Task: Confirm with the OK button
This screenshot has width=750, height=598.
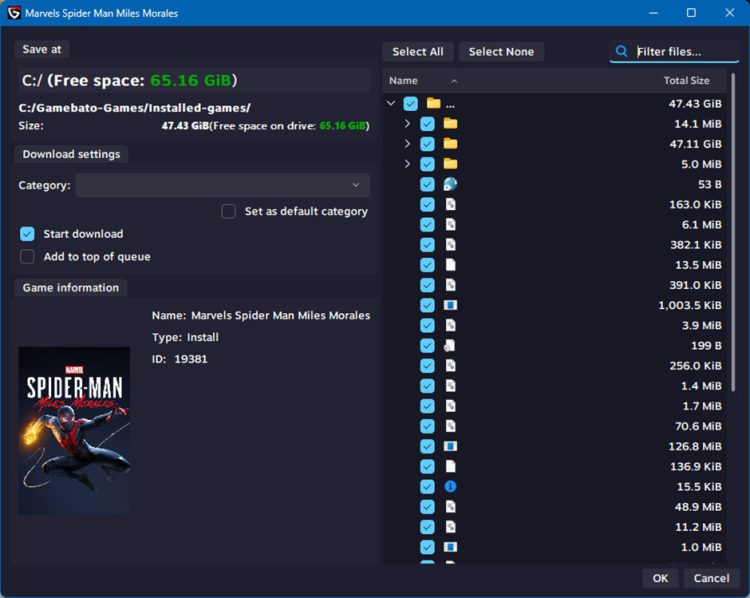Action: pos(660,578)
